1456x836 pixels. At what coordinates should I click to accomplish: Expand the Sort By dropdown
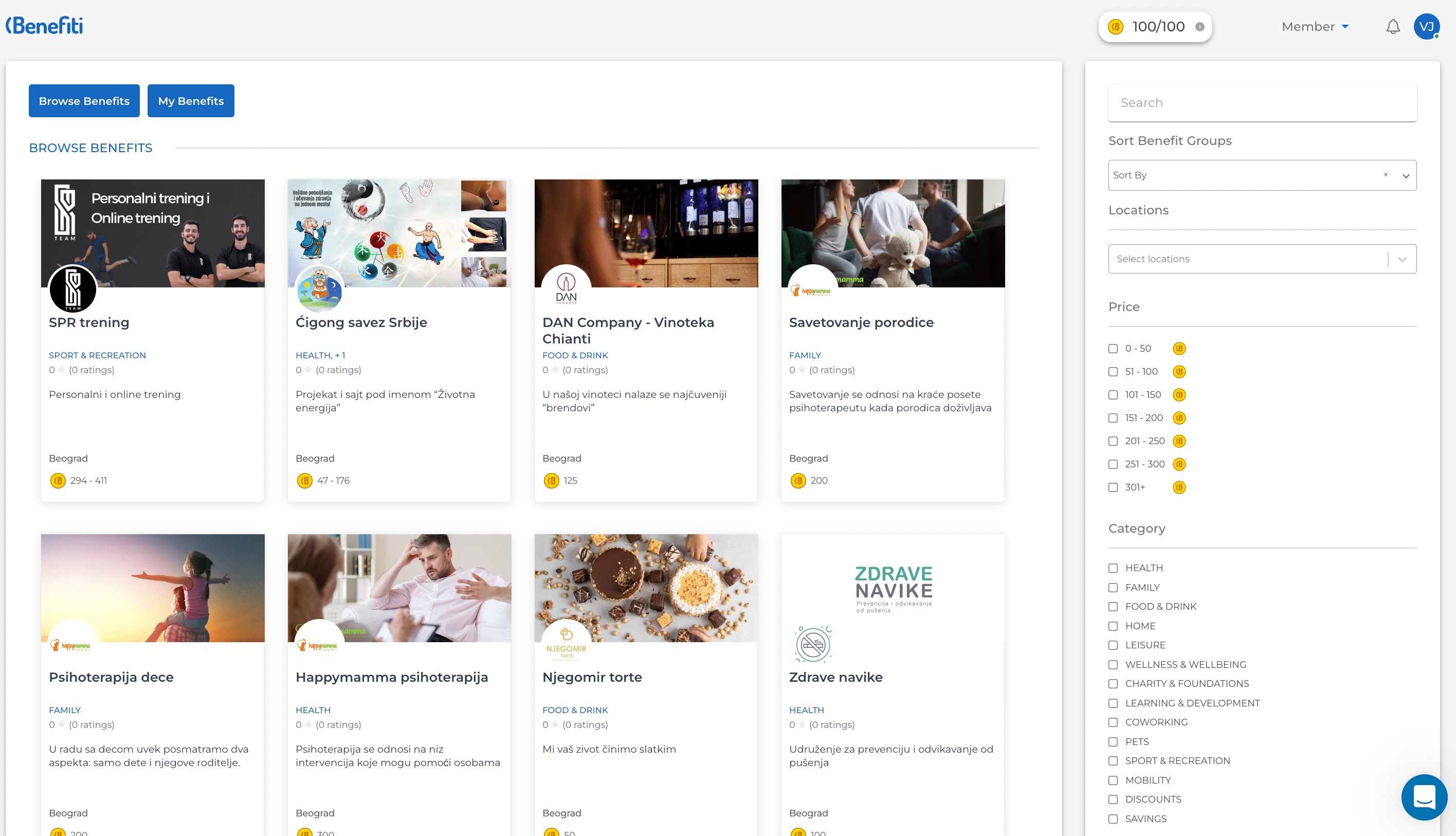pyautogui.click(x=1406, y=176)
